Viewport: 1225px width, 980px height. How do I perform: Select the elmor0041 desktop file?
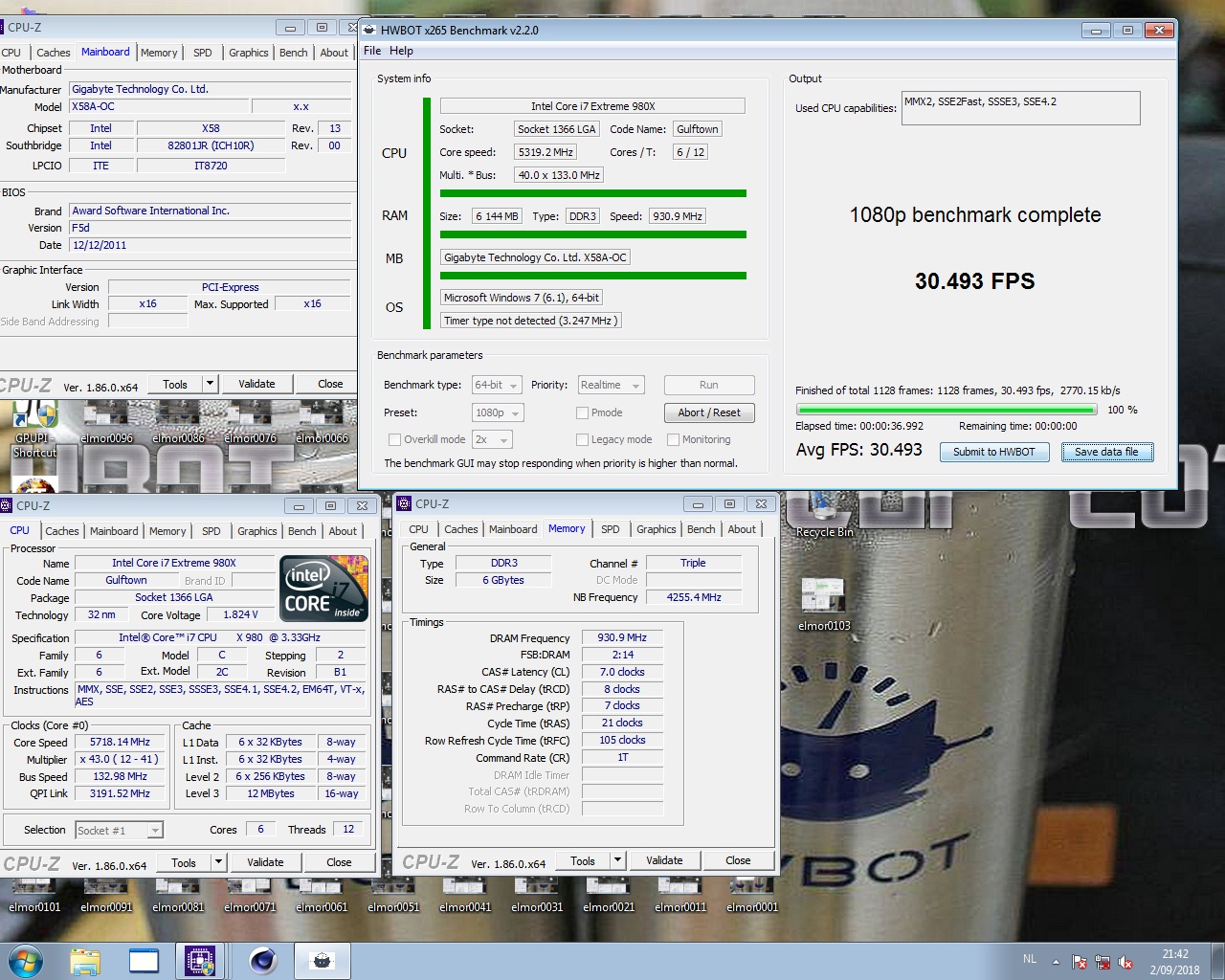click(x=465, y=895)
